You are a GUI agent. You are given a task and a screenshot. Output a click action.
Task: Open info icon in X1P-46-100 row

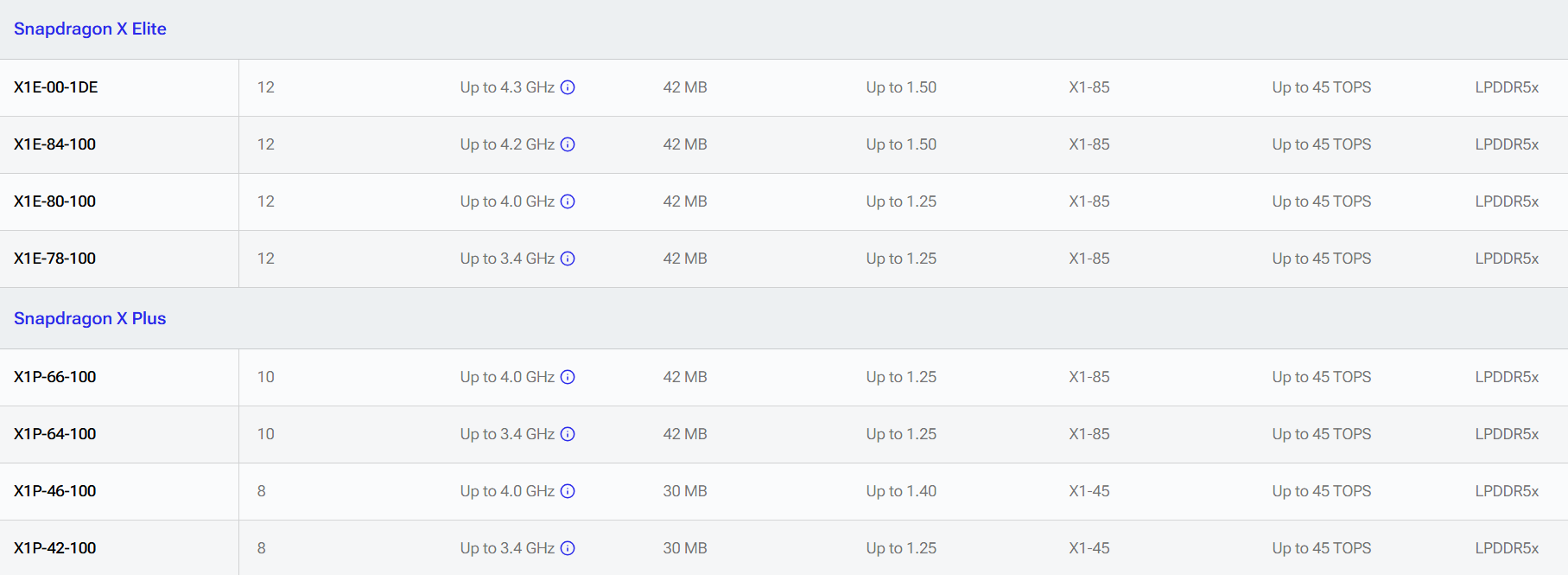568,491
